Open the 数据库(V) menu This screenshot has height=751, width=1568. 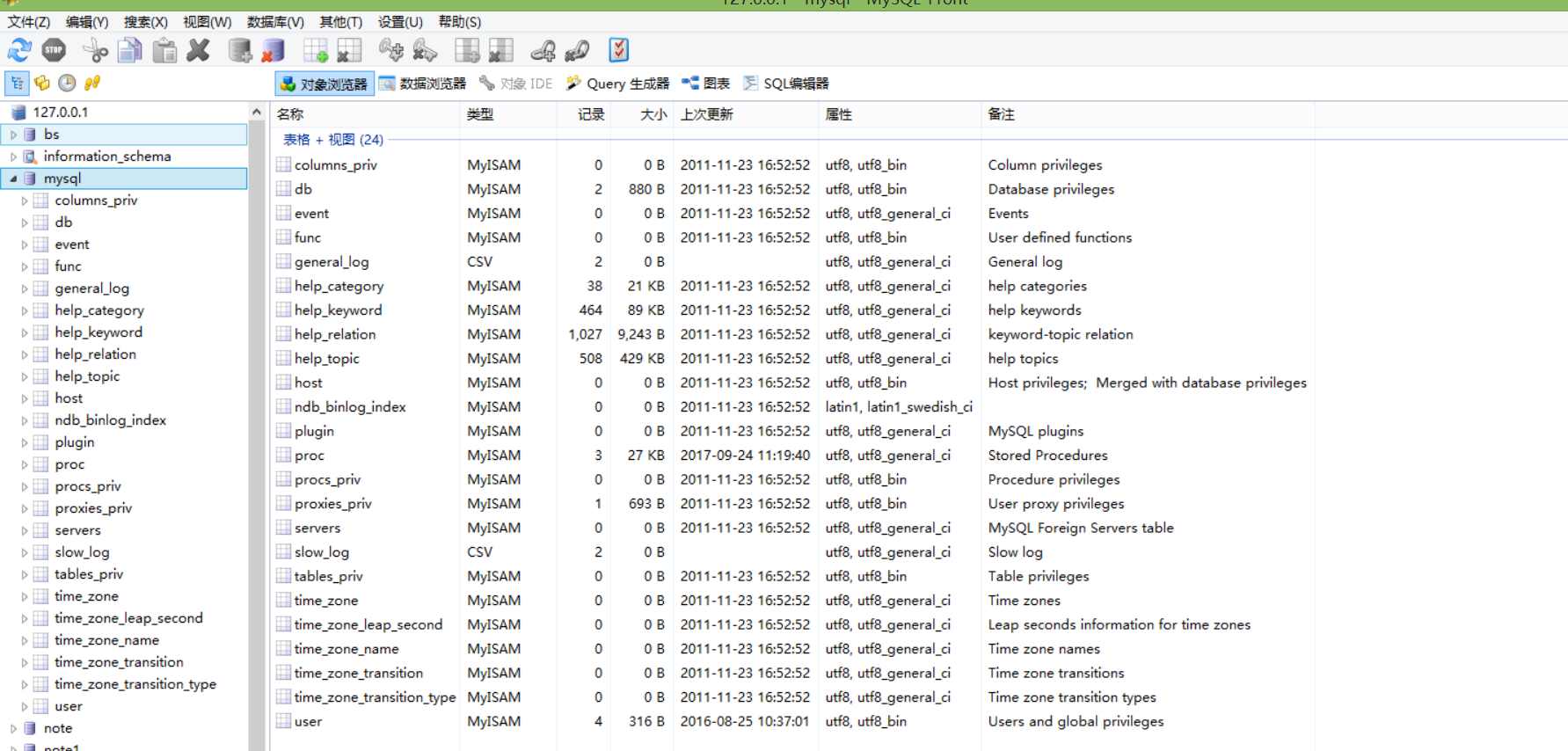point(276,22)
